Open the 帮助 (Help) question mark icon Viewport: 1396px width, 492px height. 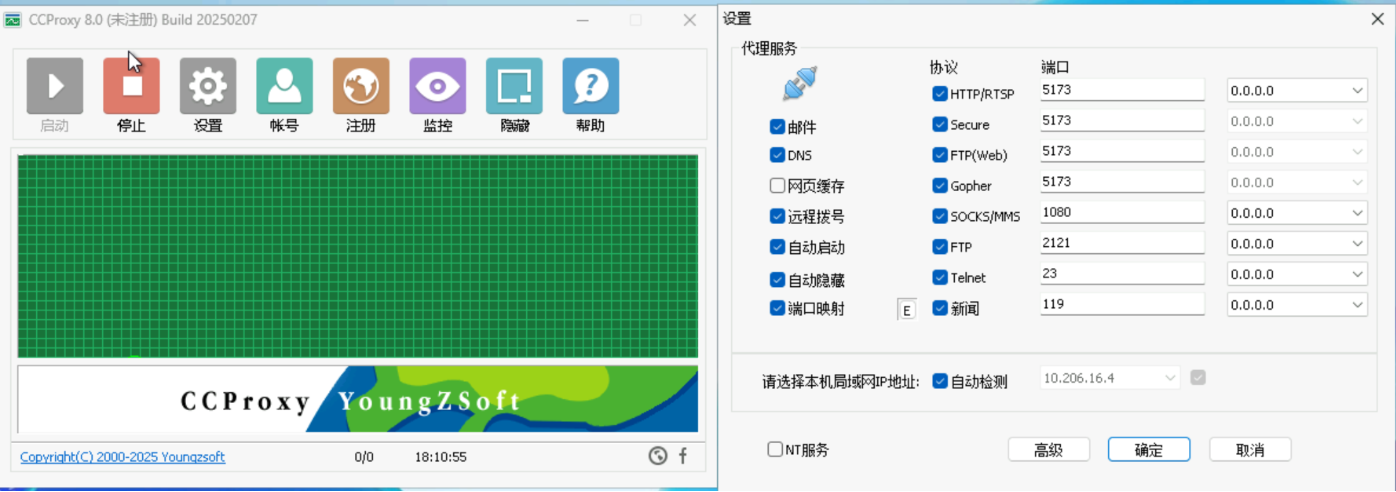click(590, 86)
